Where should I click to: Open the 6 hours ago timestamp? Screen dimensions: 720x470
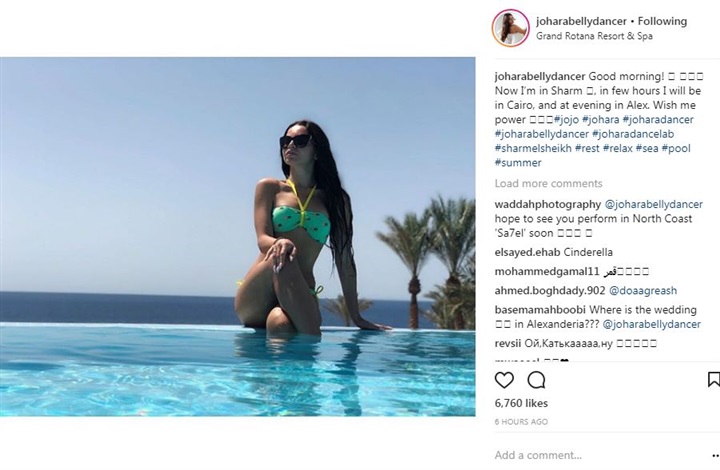pyautogui.click(x=521, y=422)
